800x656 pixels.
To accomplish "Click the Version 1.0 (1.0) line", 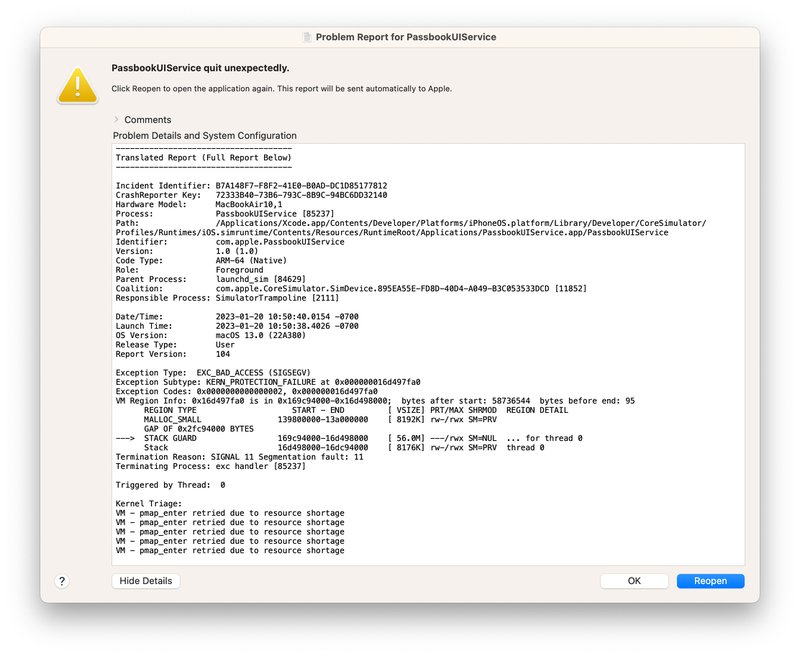I will (x=187, y=251).
